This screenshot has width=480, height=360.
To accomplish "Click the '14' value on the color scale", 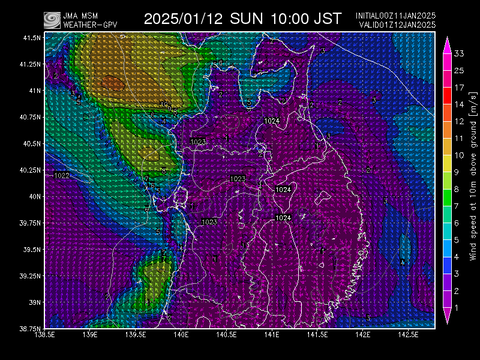I will click(x=459, y=104).
